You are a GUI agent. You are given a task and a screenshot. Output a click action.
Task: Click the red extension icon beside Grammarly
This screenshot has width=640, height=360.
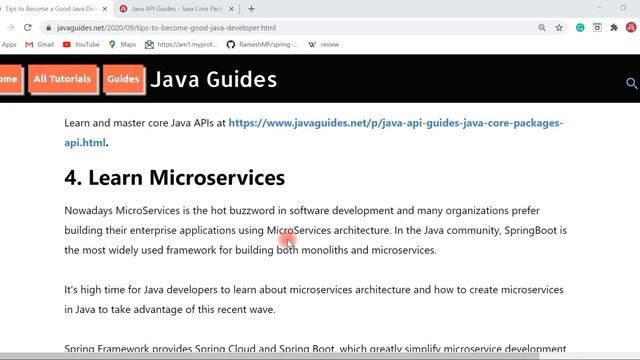(597, 28)
